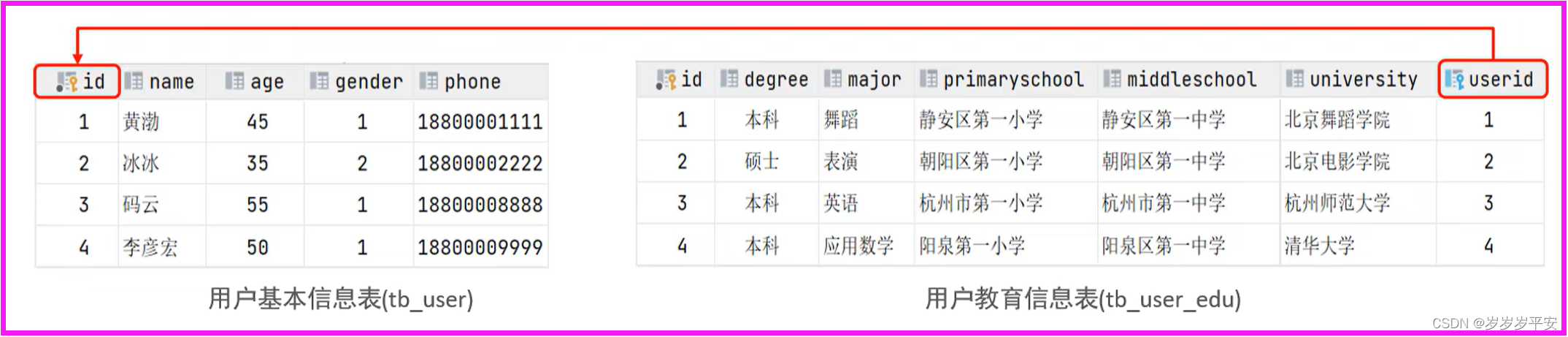Select the middleschool column header
Viewport: 1568px width, 337px height.
1191,79
